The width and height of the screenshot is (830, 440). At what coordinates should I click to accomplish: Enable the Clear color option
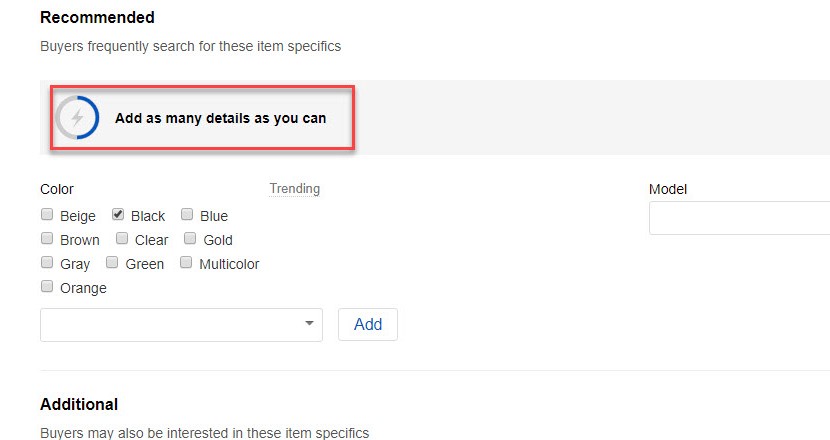tap(122, 238)
